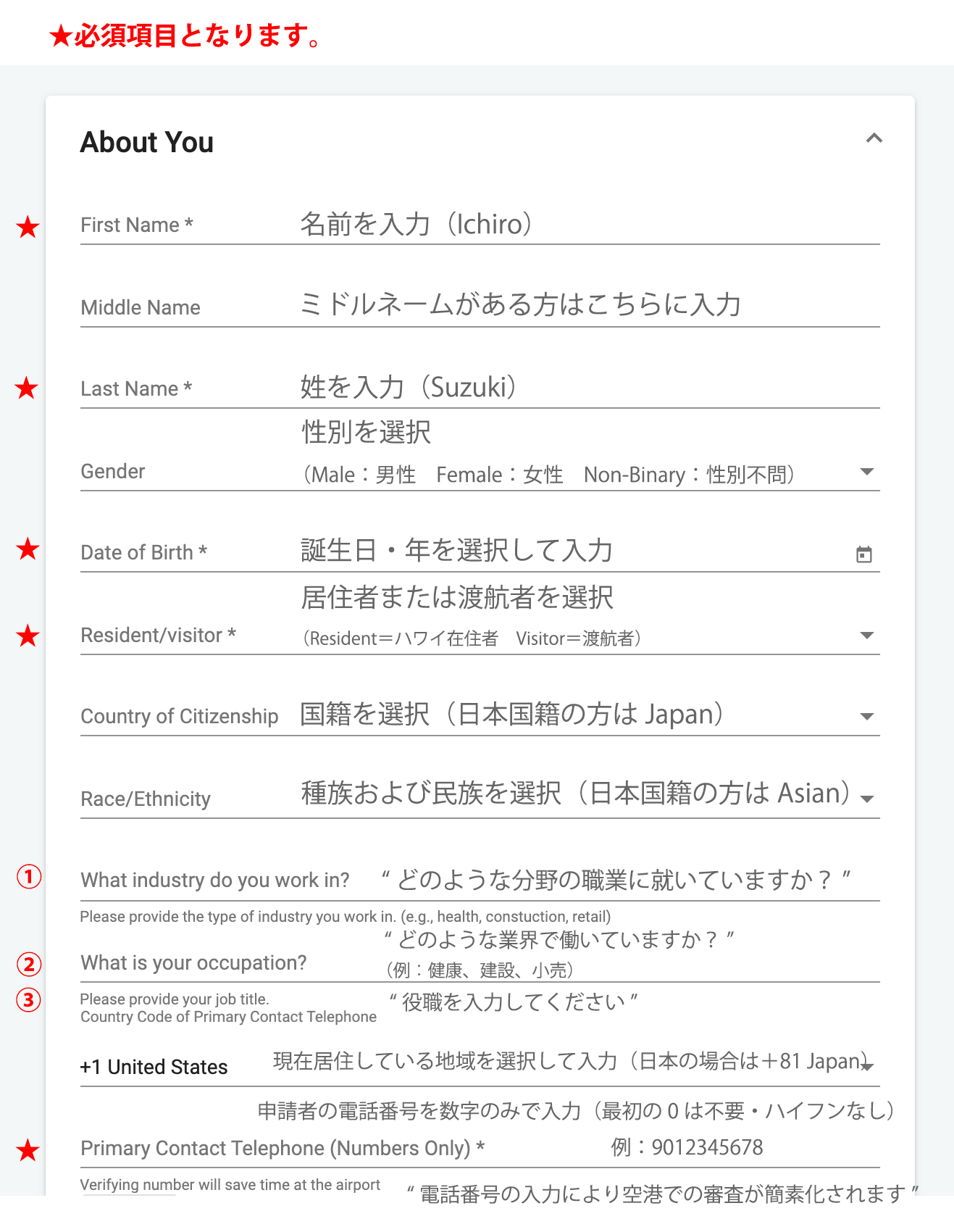The height and width of the screenshot is (1232, 954).
Task: Click the red star beside Last Name
Action: click(27, 388)
